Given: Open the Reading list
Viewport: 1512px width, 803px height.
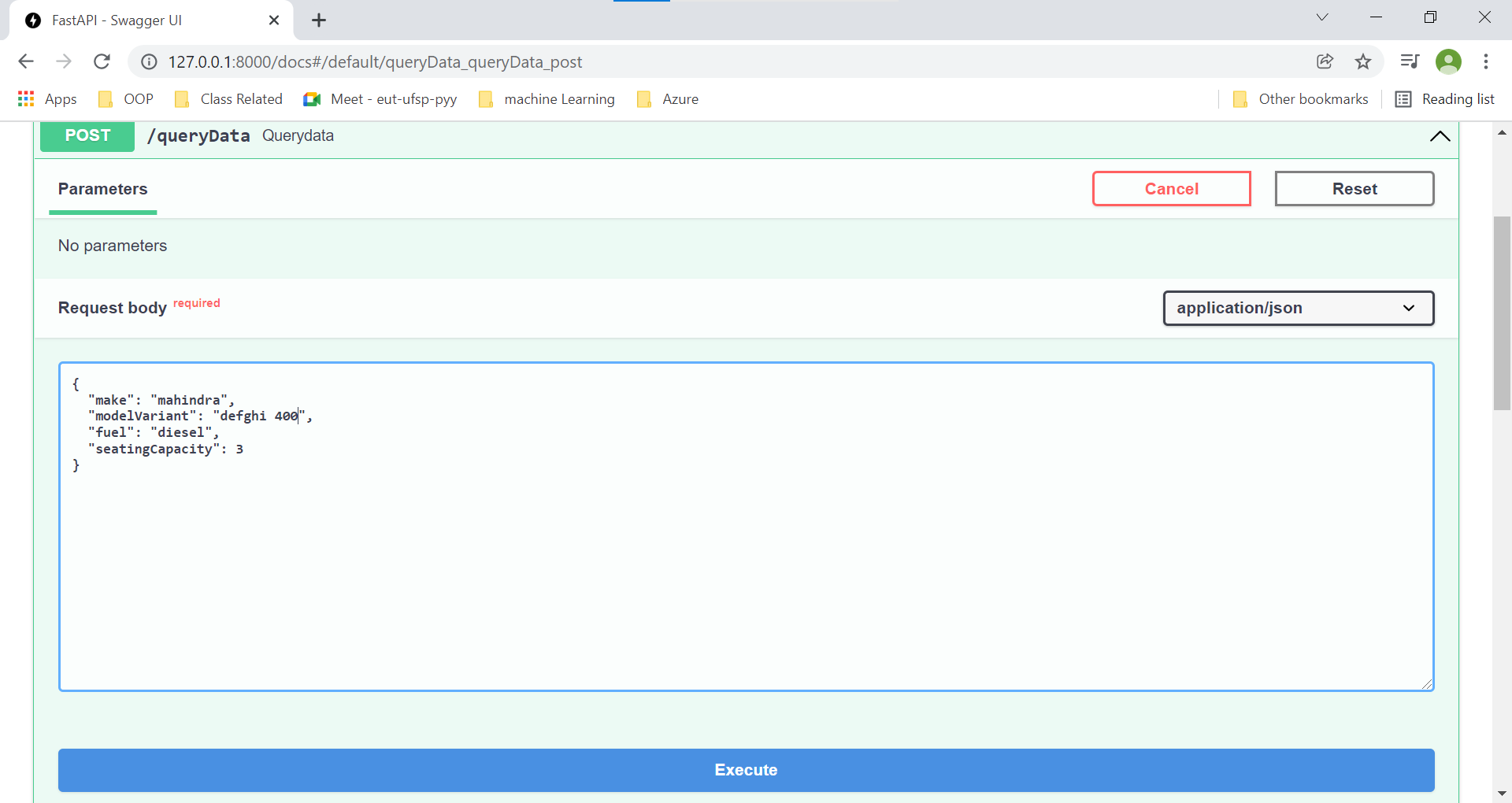Looking at the screenshot, I should pyautogui.click(x=1445, y=99).
